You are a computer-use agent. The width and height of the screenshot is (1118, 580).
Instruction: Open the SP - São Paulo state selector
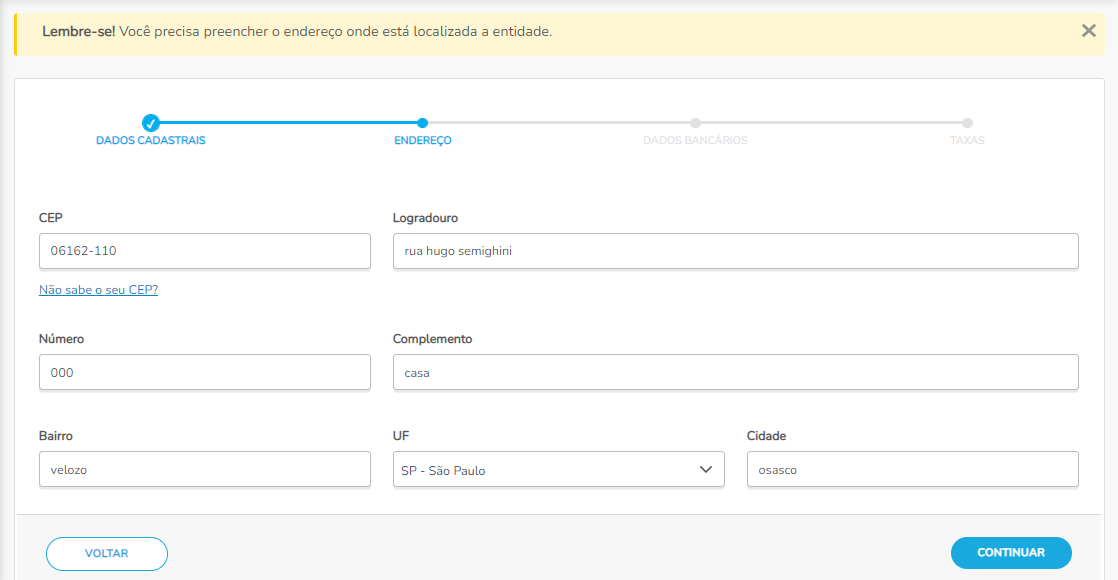point(558,469)
